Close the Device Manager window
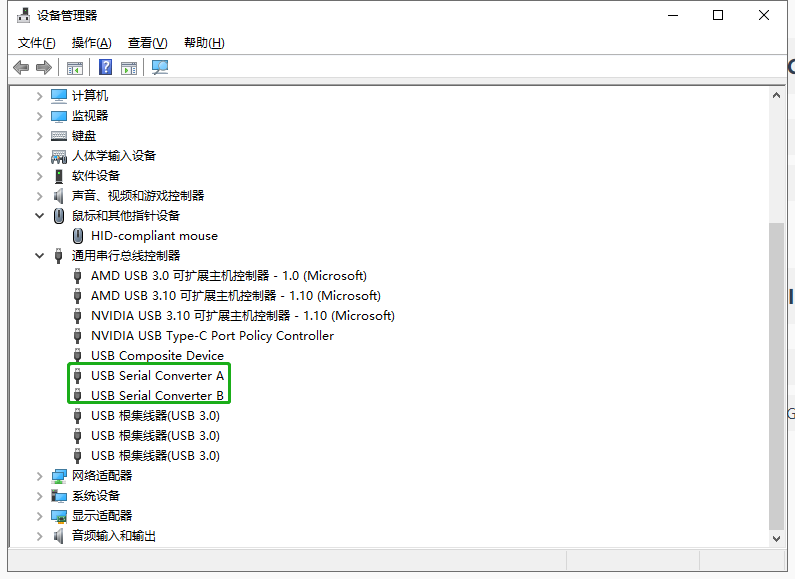Image resolution: width=795 pixels, height=579 pixels. [764, 15]
